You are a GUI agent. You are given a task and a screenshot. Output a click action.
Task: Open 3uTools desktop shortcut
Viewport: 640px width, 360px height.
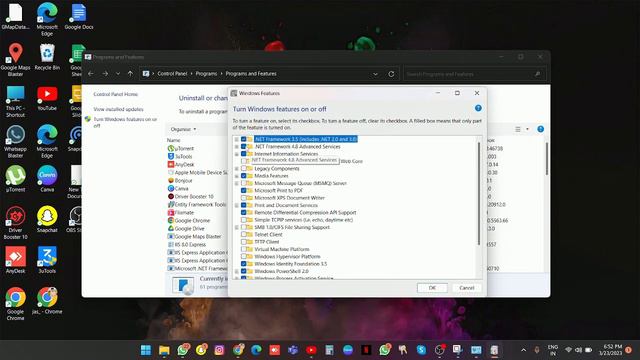(x=47, y=260)
